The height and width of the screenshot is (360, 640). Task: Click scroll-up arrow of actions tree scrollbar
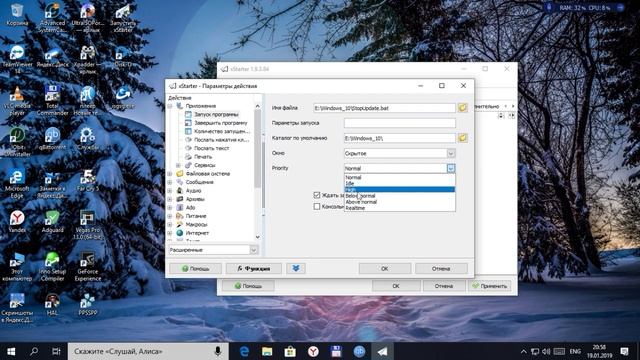[x=258, y=106]
